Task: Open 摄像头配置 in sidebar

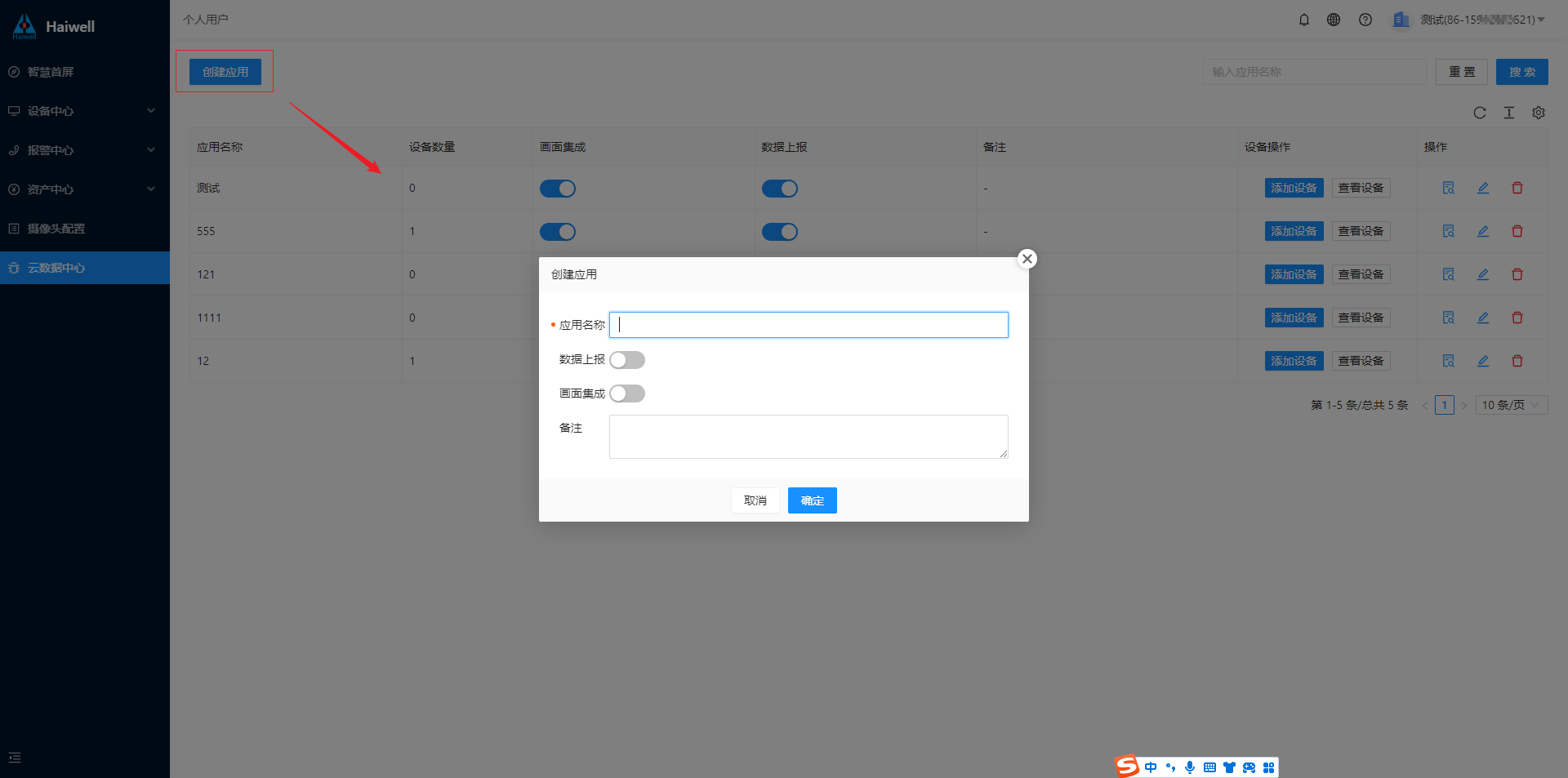Action: [85, 229]
